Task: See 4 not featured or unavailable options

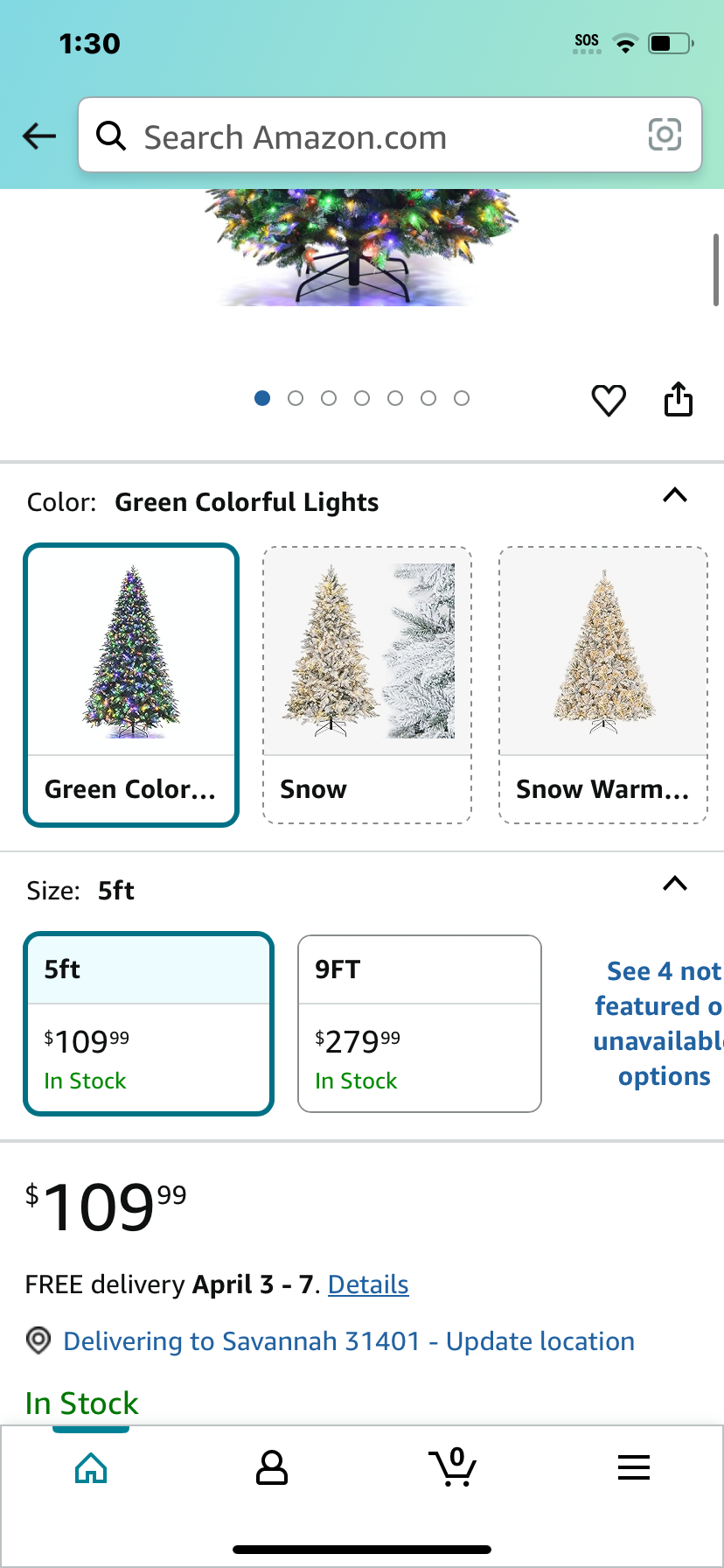Action: click(x=659, y=1024)
